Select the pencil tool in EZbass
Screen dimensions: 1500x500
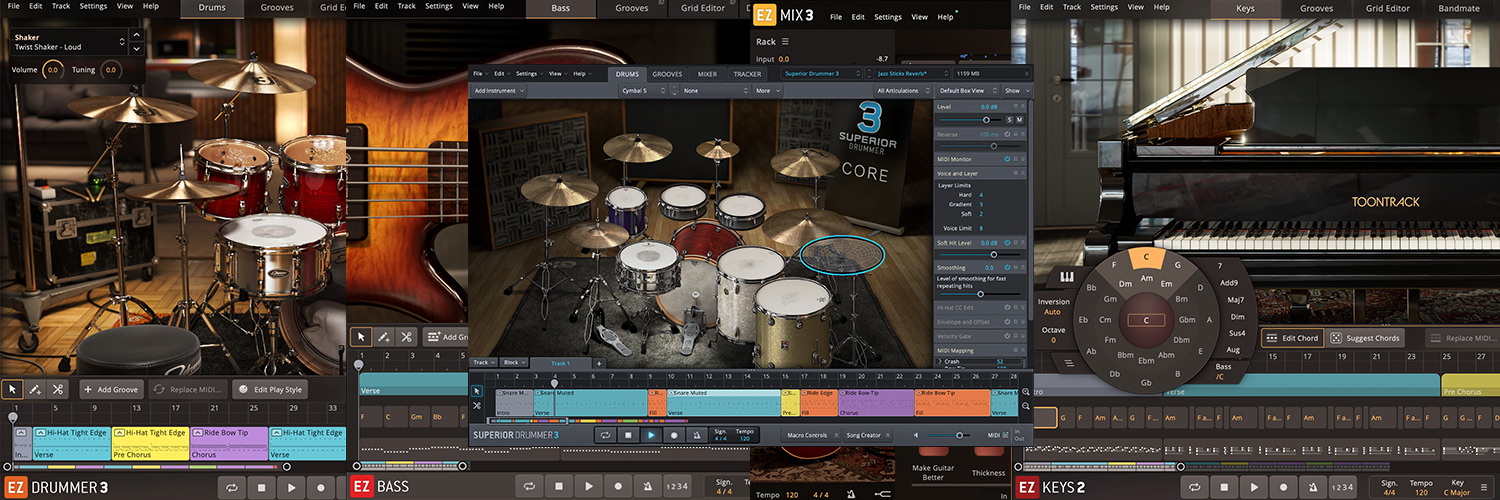click(384, 337)
